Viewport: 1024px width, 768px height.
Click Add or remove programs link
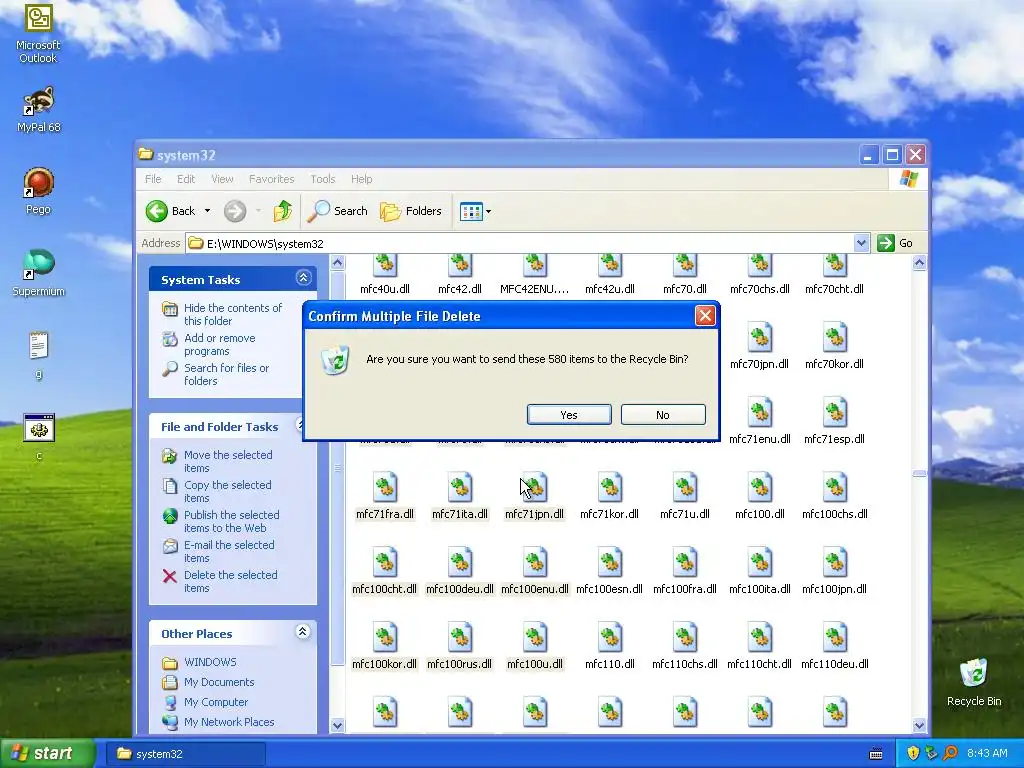[219, 344]
